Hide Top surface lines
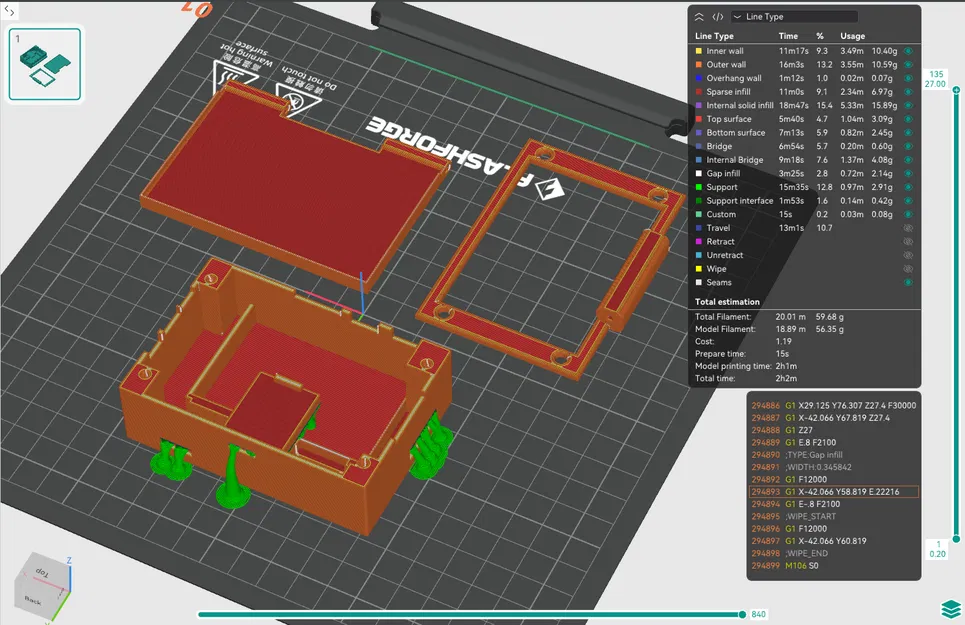This screenshot has width=965, height=625. point(908,119)
